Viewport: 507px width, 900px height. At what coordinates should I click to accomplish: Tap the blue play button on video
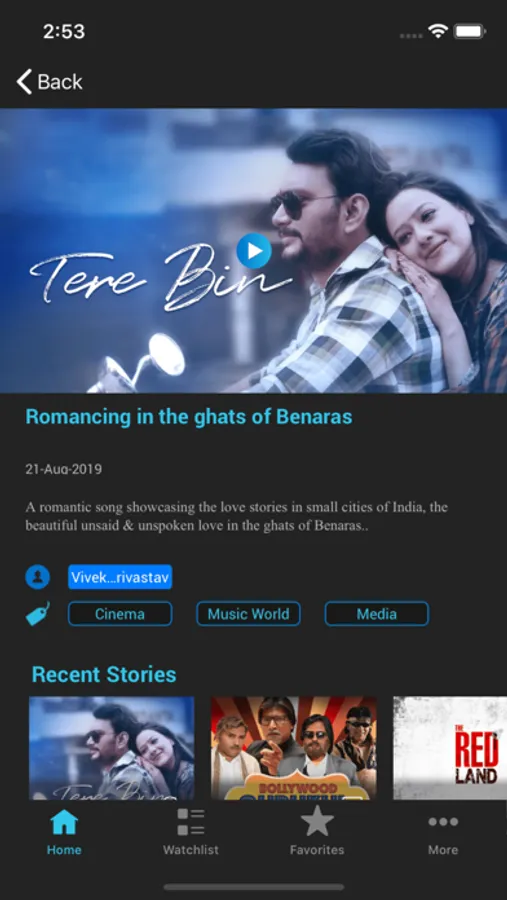(x=254, y=251)
